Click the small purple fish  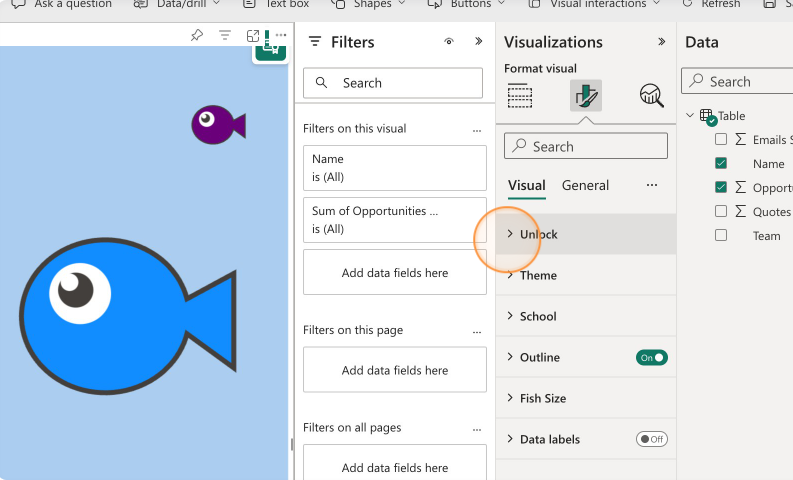coord(218,124)
